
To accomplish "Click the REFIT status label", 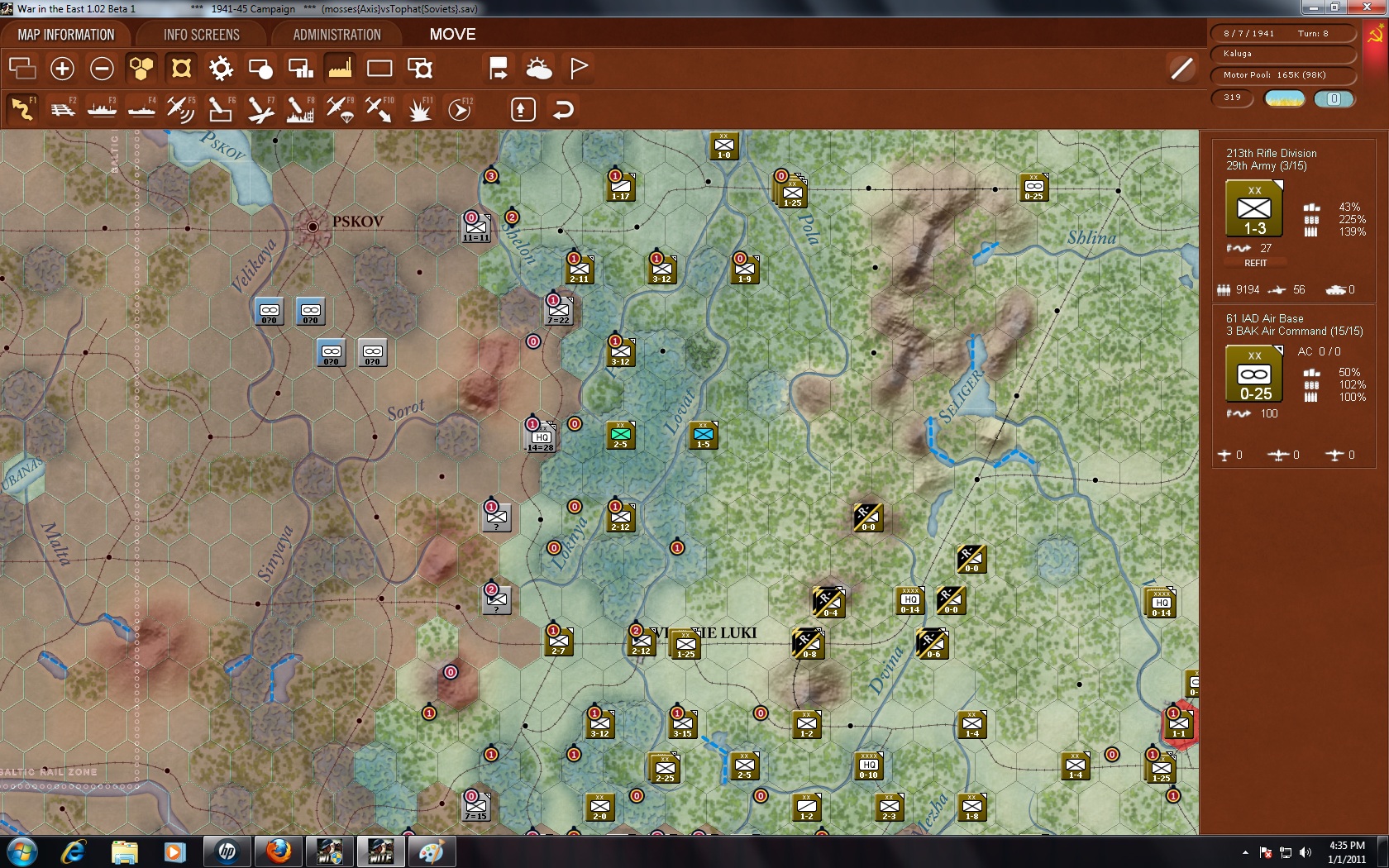I will pyautogui.click(x=1256, y=263).
